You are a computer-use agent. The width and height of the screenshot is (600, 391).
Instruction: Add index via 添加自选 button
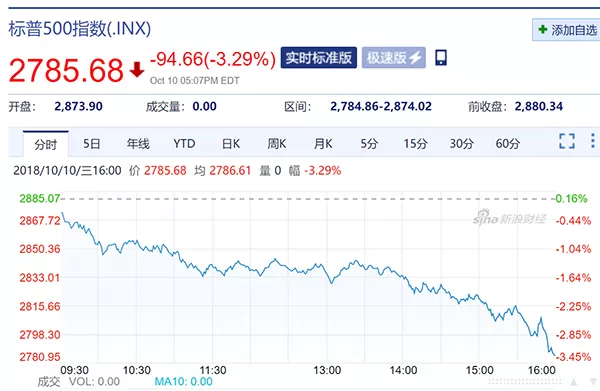coord(566,29)
